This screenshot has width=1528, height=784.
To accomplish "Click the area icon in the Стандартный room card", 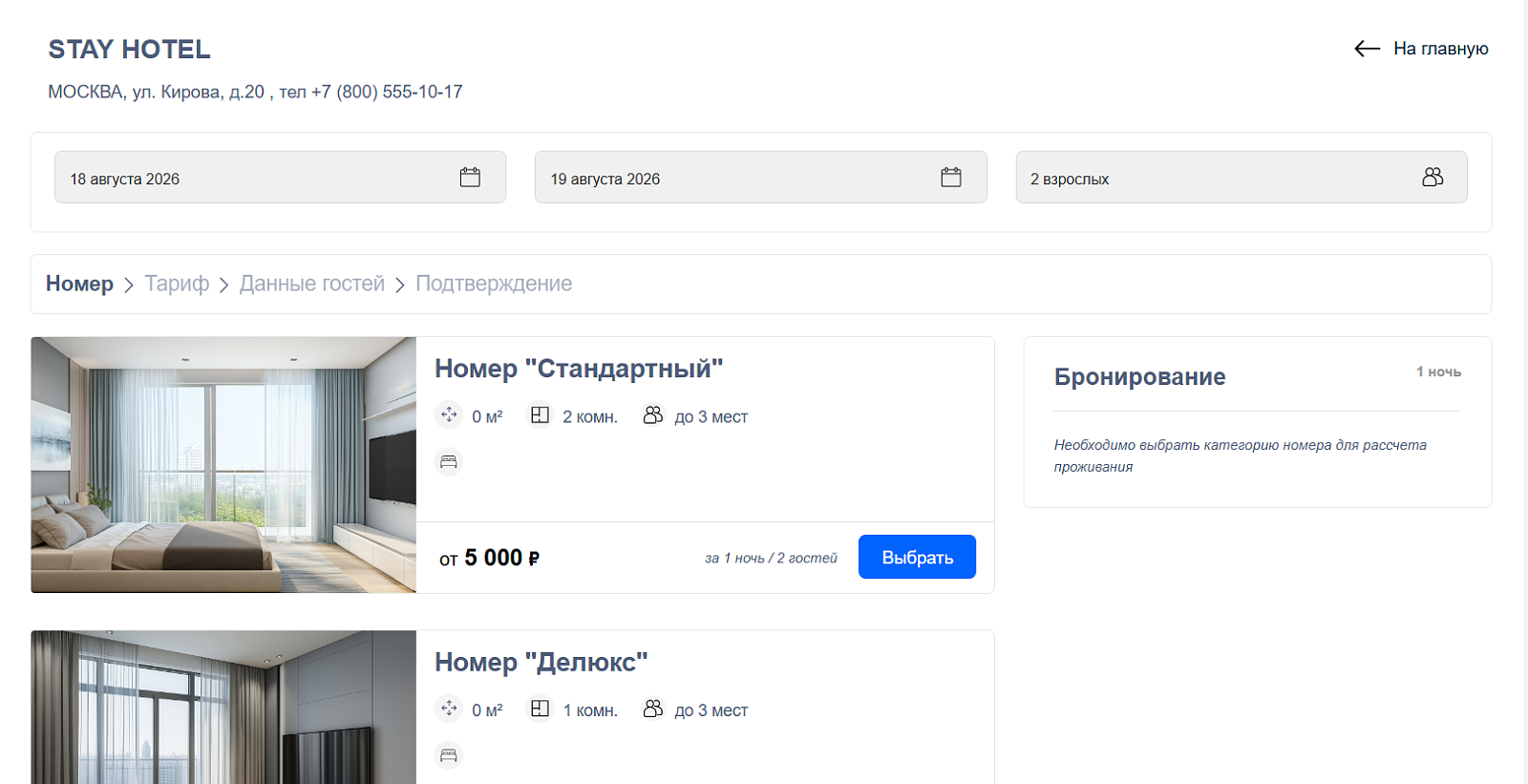I will [x=449, y=415].
